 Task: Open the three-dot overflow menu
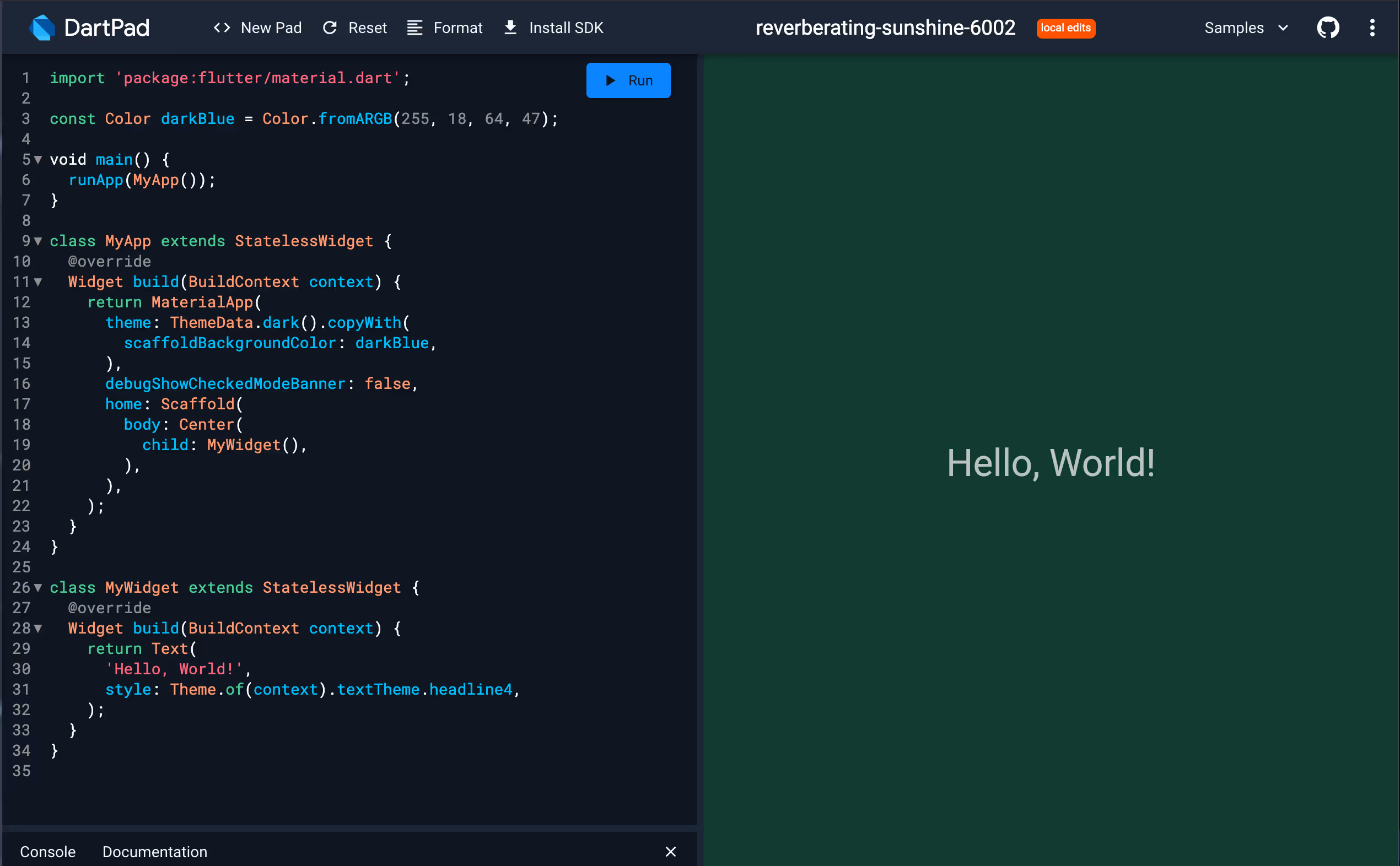(x=1372, y=28)
